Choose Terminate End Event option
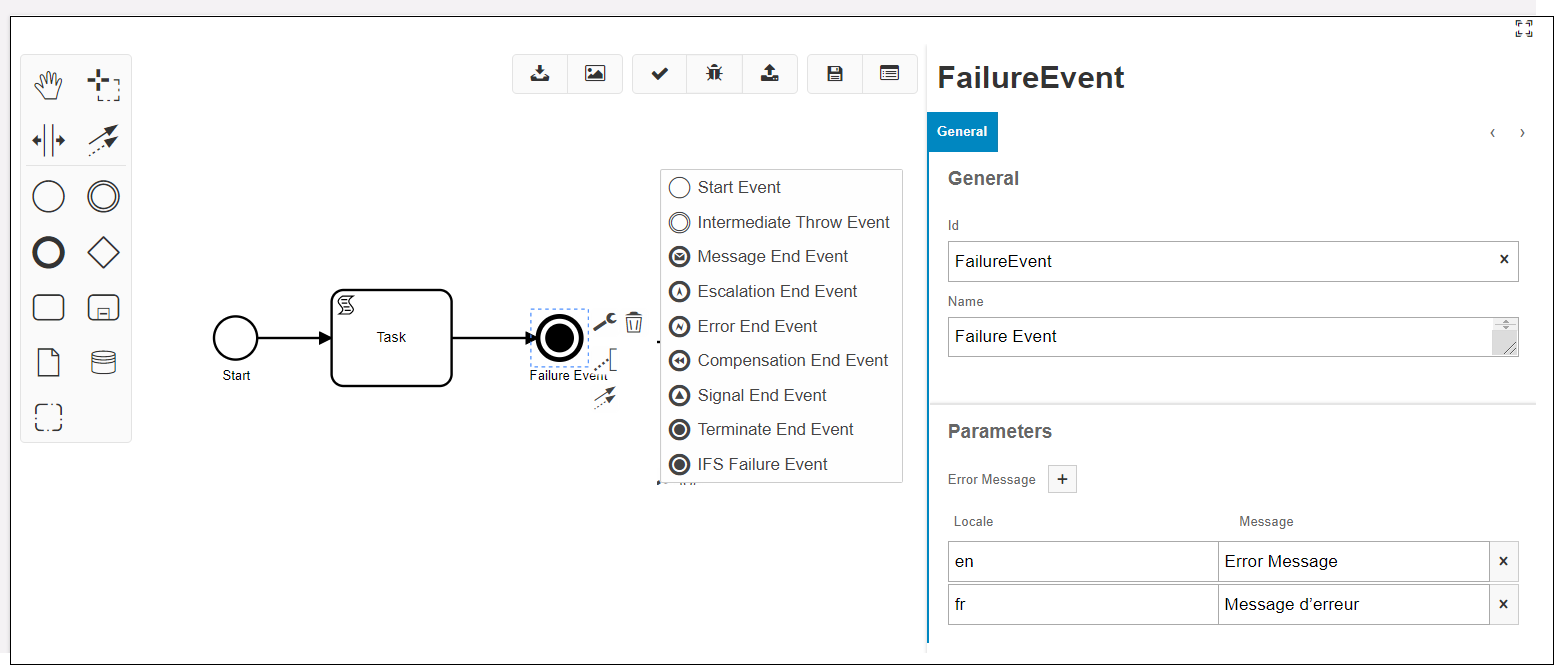Image resolution: width=1560 pixels, height=672 pixels. [775, 429]
